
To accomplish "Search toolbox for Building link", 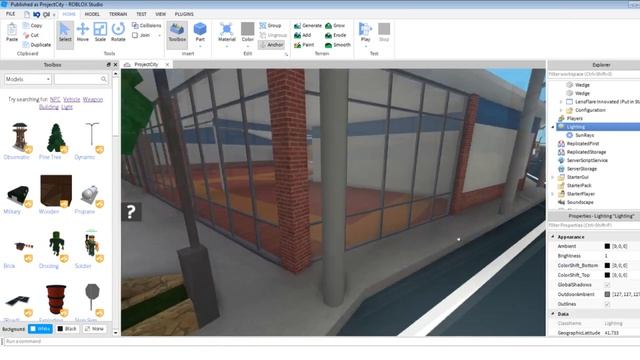I will [49, 107].
